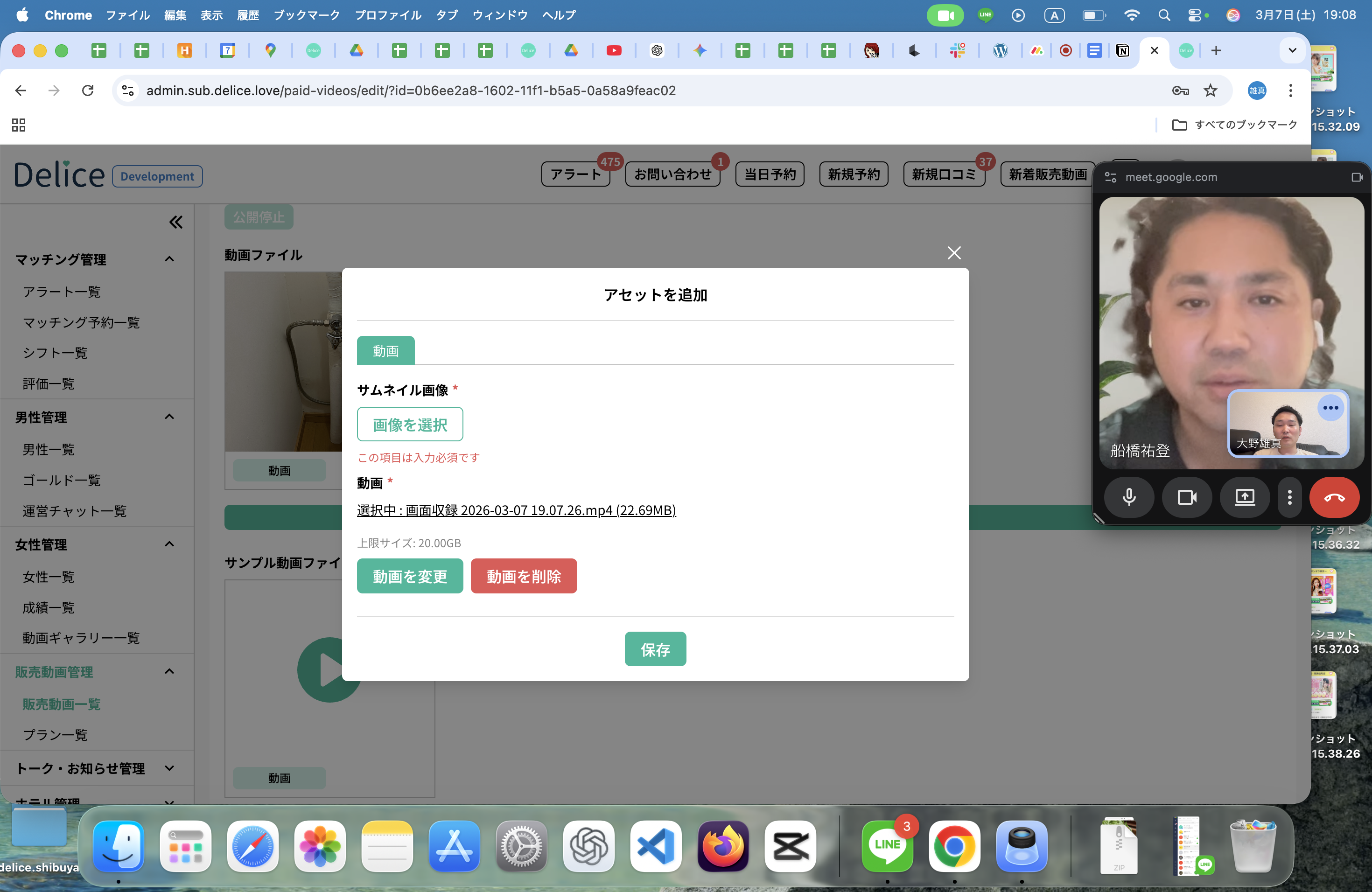
Task: Mute microphone in Meet window
Action: (x=1129, y=497)
